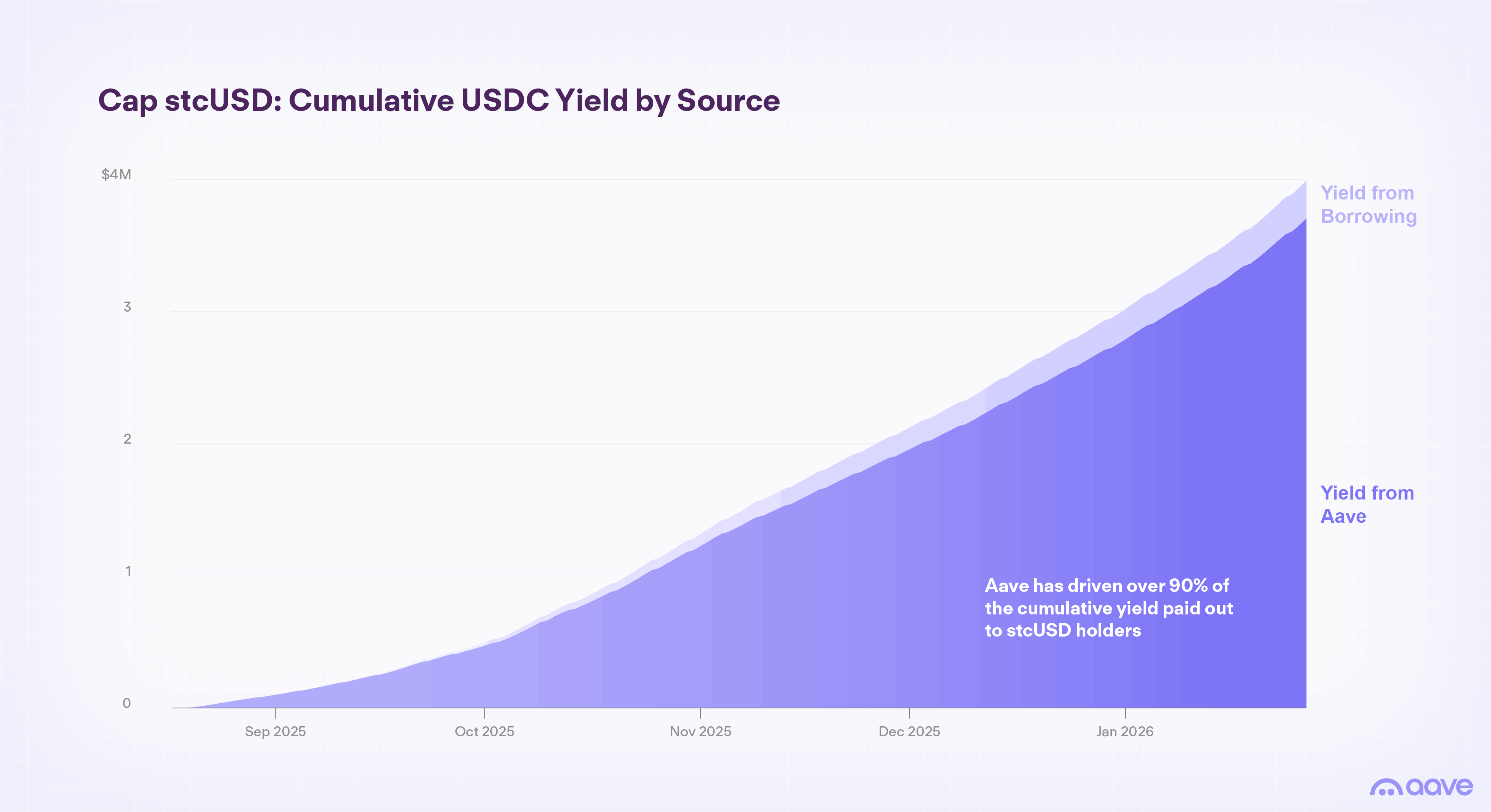
Task: Click the aave wordmark text
Action: (1439, 786)
